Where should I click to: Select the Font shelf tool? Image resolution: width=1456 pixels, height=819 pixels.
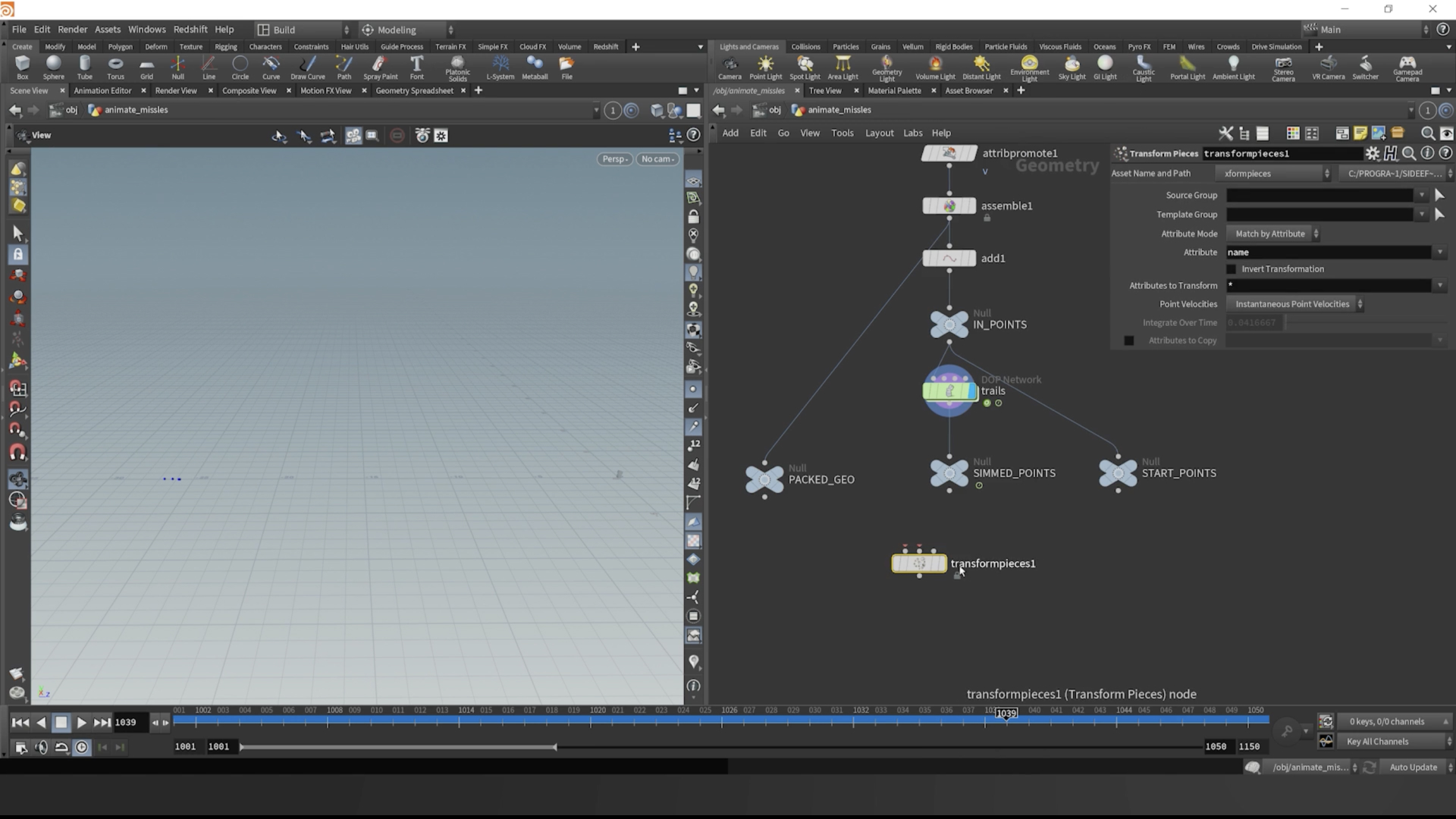coord(416,67)
